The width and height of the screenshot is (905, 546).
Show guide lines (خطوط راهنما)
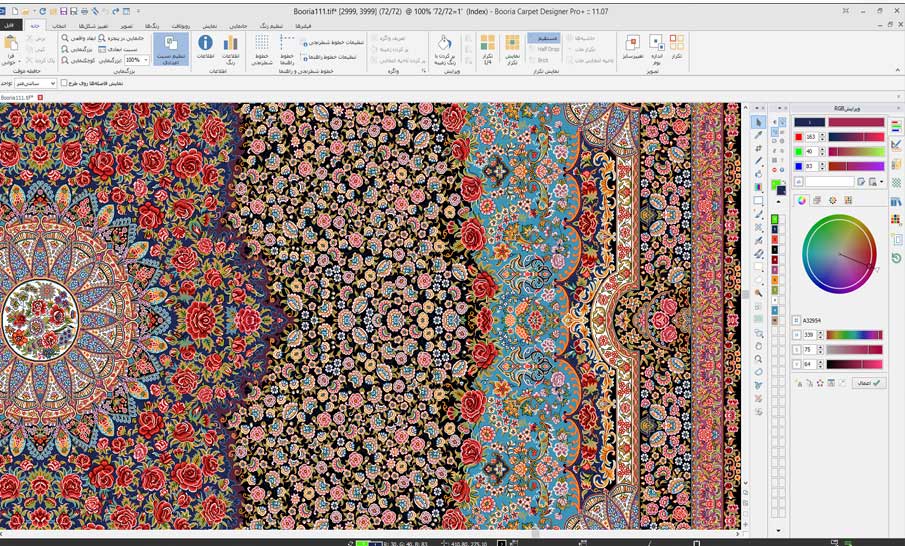point(287,48)
